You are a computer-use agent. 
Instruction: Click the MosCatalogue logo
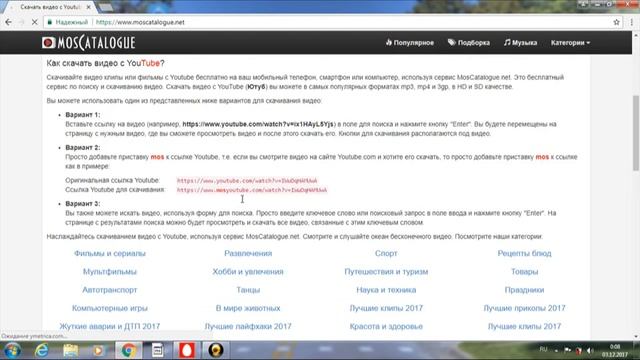(x=88, y=42)
